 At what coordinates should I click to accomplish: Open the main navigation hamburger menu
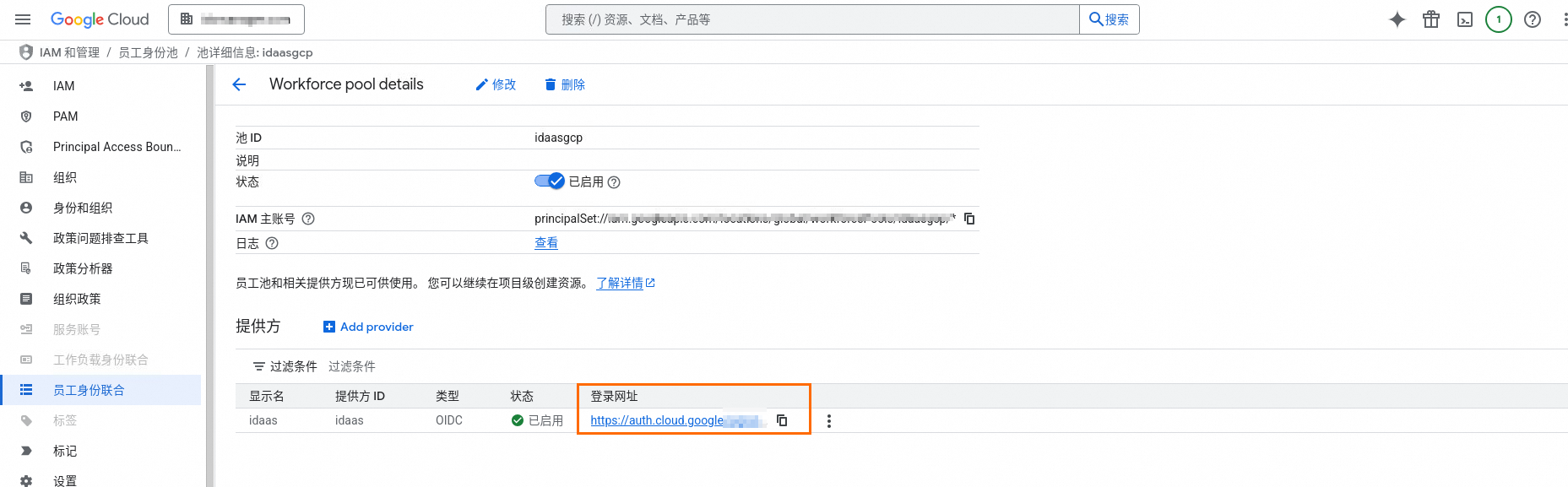(23, 19)
